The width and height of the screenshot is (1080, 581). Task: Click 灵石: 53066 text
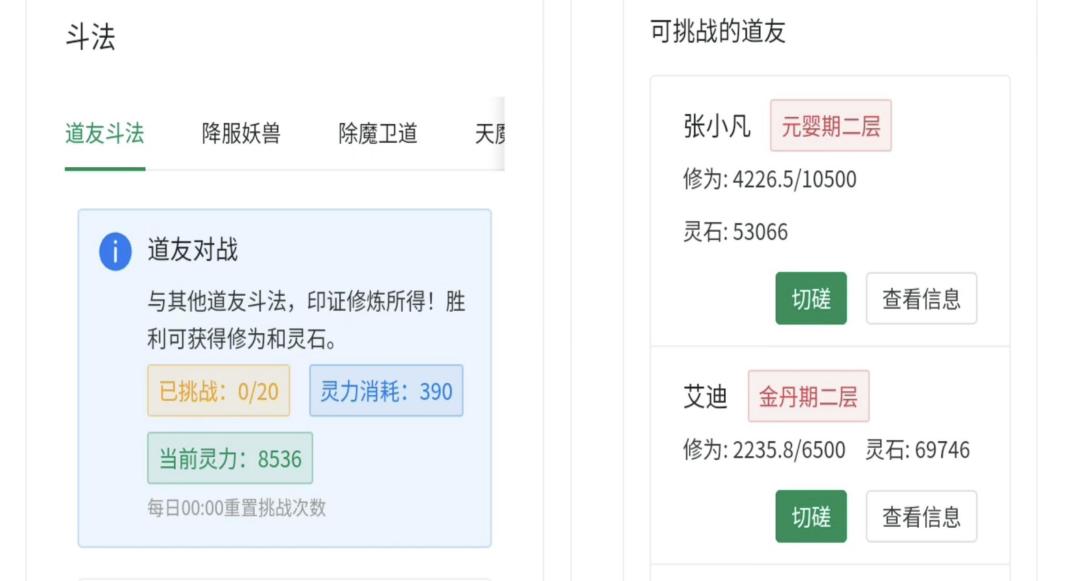click(735, 232)
